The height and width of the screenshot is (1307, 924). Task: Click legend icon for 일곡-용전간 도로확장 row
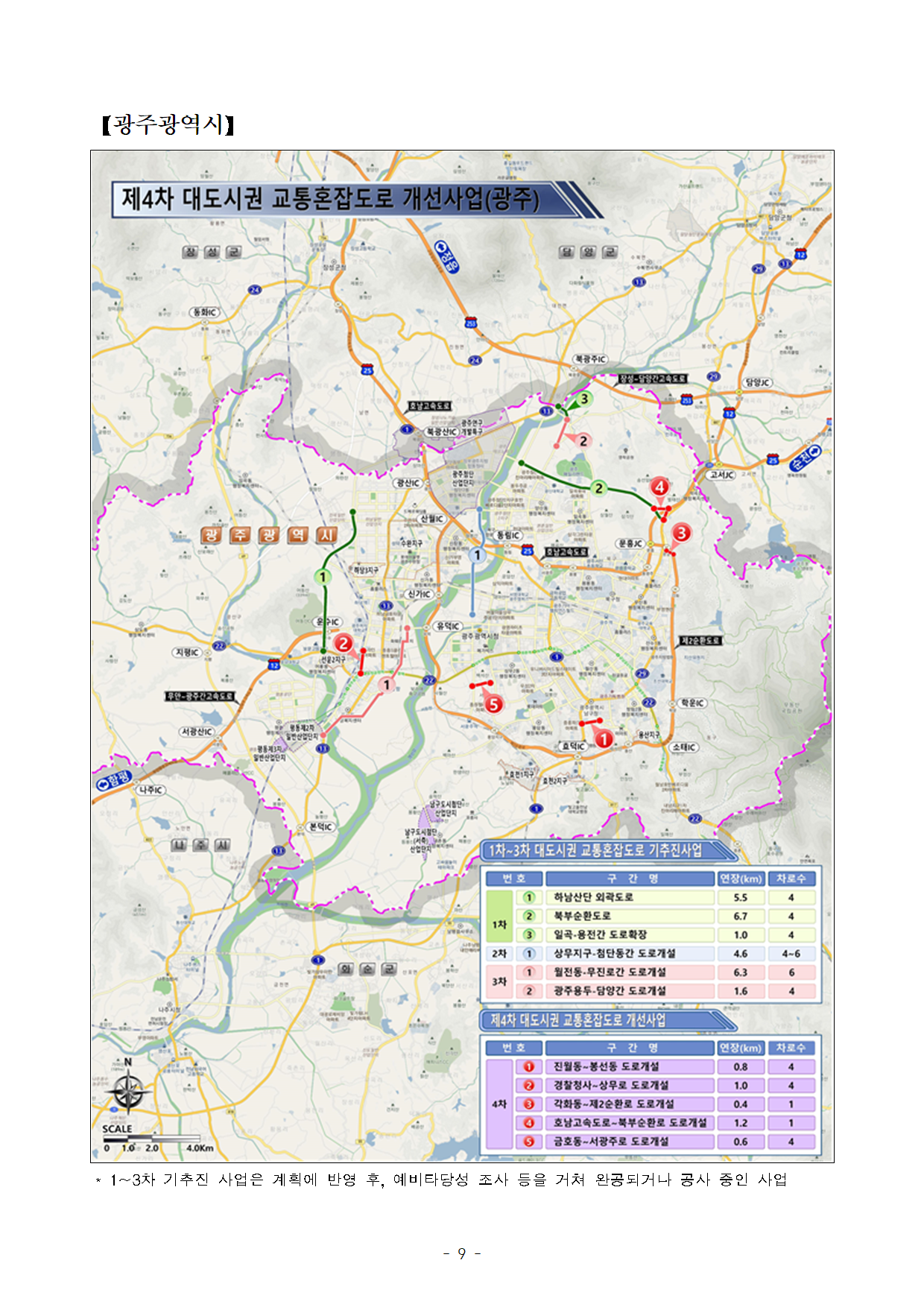(529, 934)
